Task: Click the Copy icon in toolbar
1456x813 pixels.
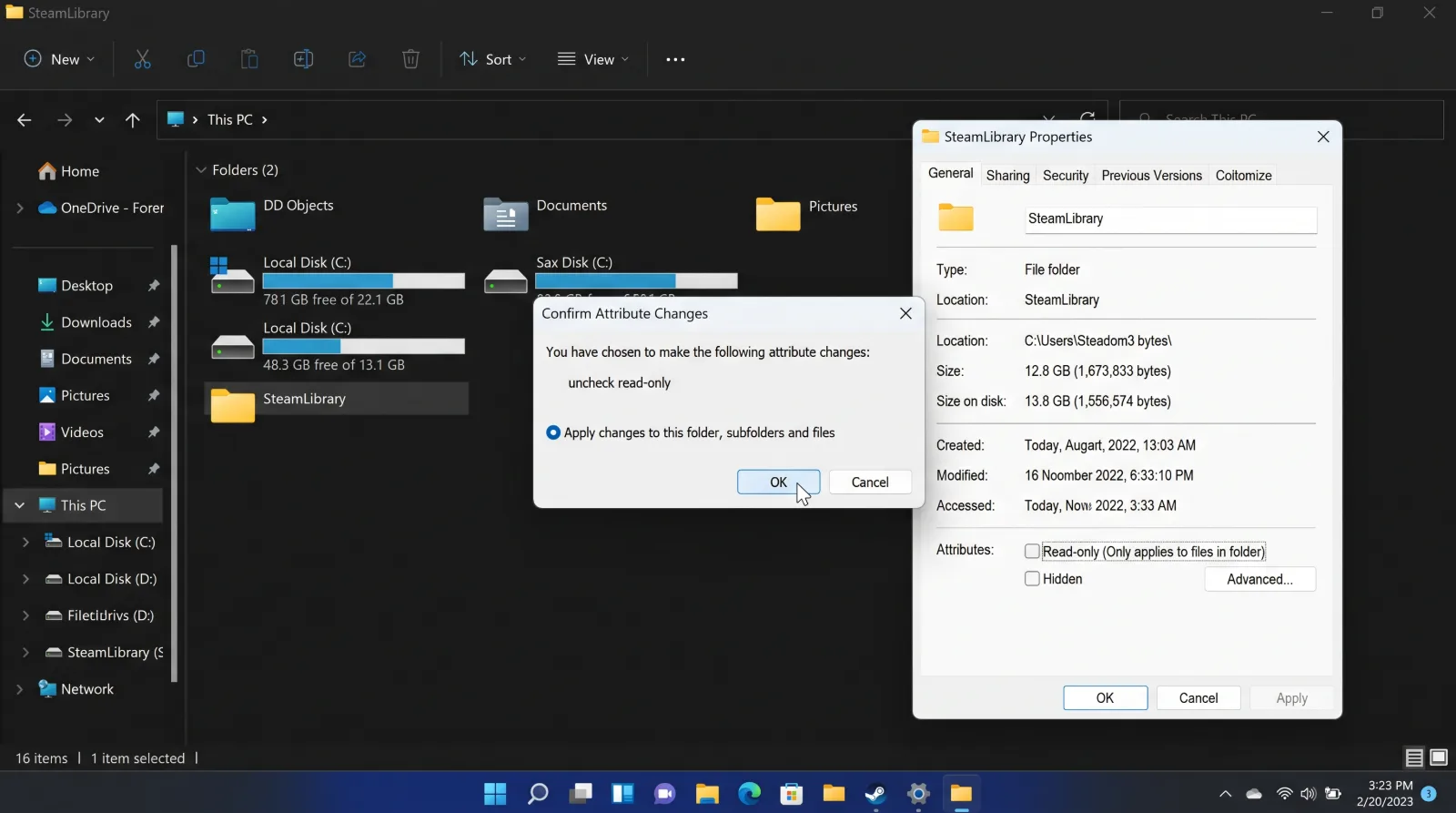Action: pos(196,59)
